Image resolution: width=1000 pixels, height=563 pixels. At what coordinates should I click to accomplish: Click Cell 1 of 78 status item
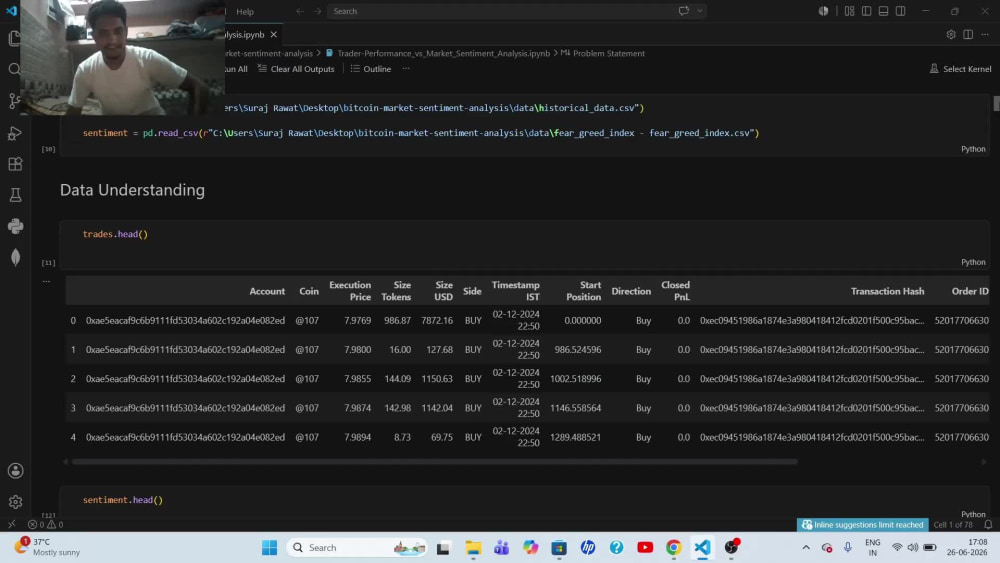coord(953,525)
